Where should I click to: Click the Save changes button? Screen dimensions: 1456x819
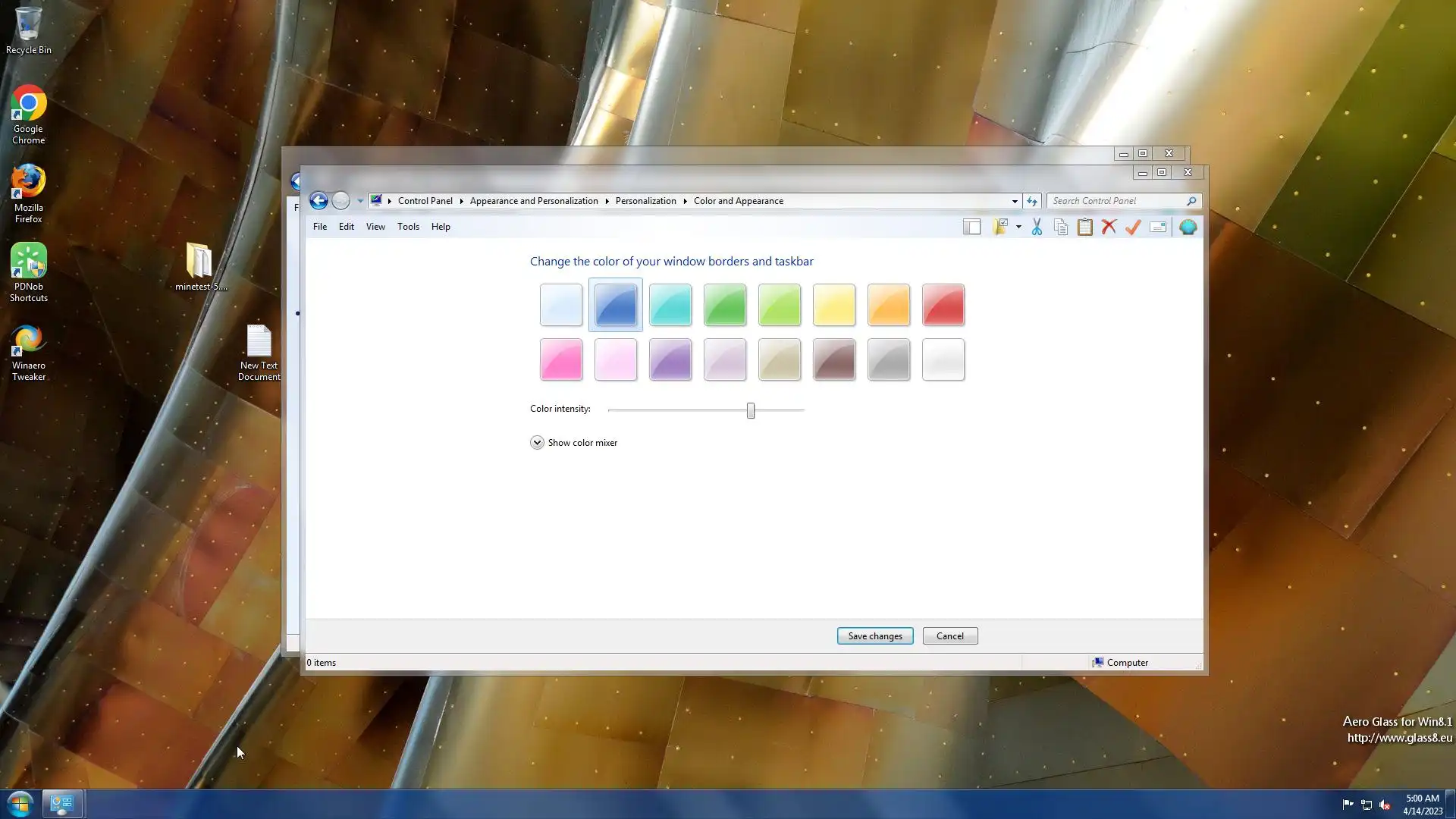point(875,636)
